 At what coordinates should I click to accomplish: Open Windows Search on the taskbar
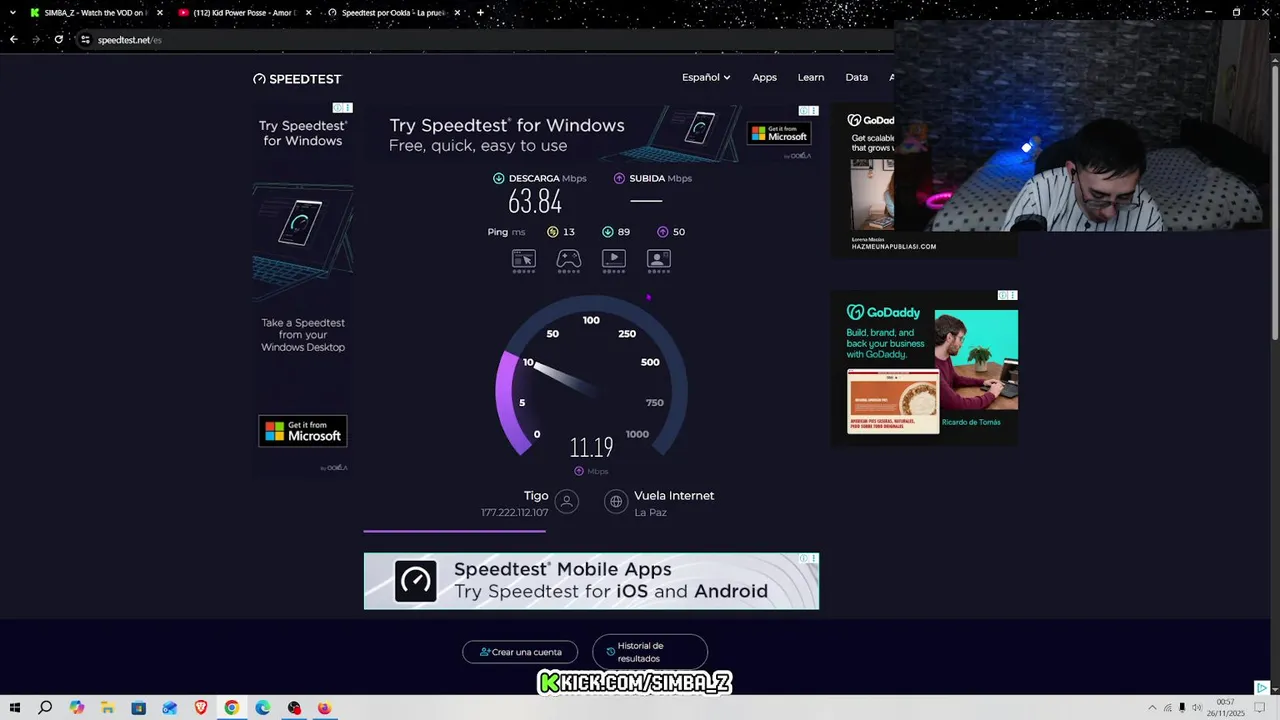(x=45, y=708)
